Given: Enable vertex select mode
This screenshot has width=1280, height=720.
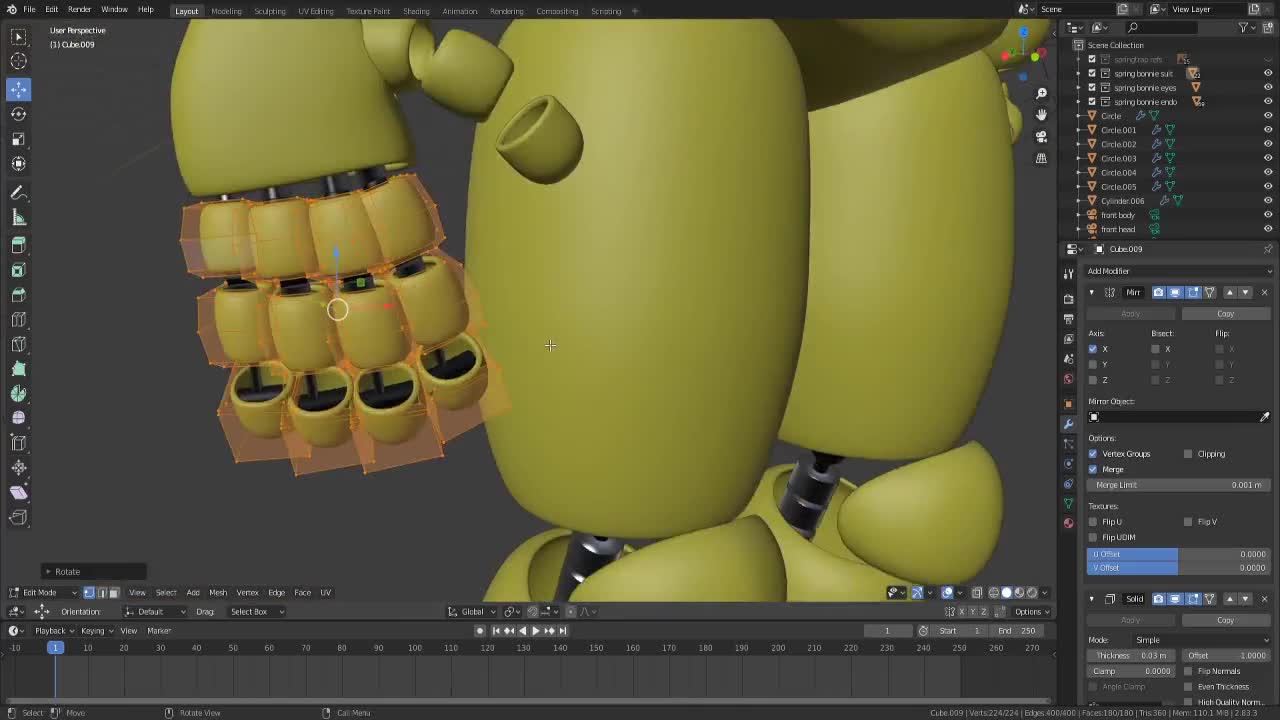Looking at the screenshot, I should (x=89, y=592).
